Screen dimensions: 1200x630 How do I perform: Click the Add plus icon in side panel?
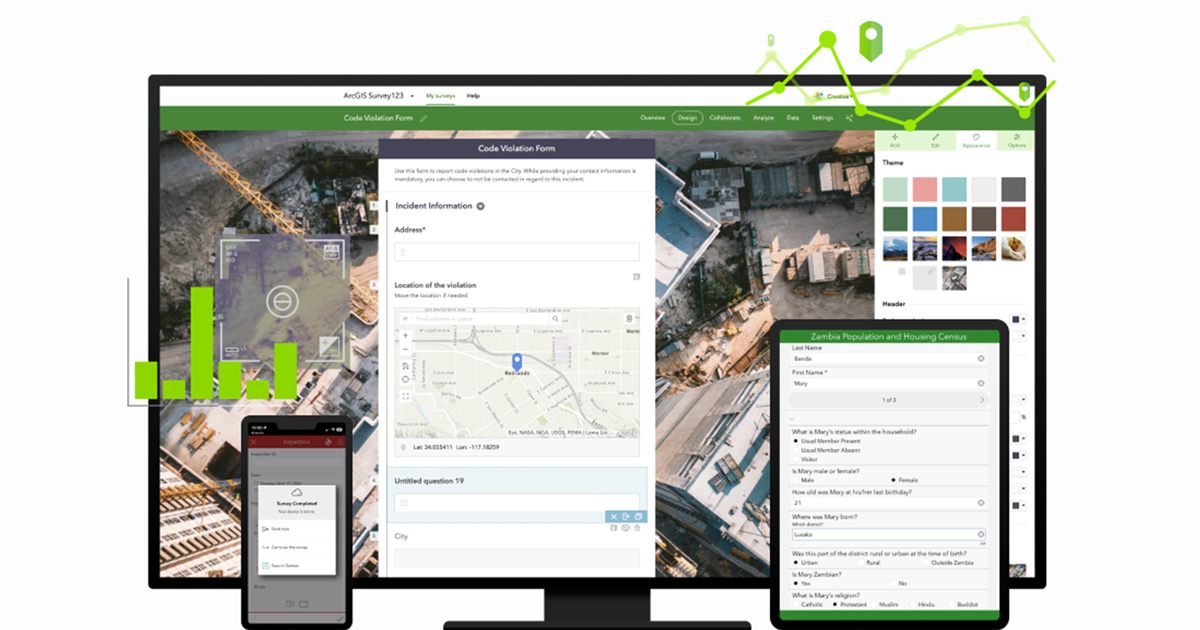click(894, 137)
